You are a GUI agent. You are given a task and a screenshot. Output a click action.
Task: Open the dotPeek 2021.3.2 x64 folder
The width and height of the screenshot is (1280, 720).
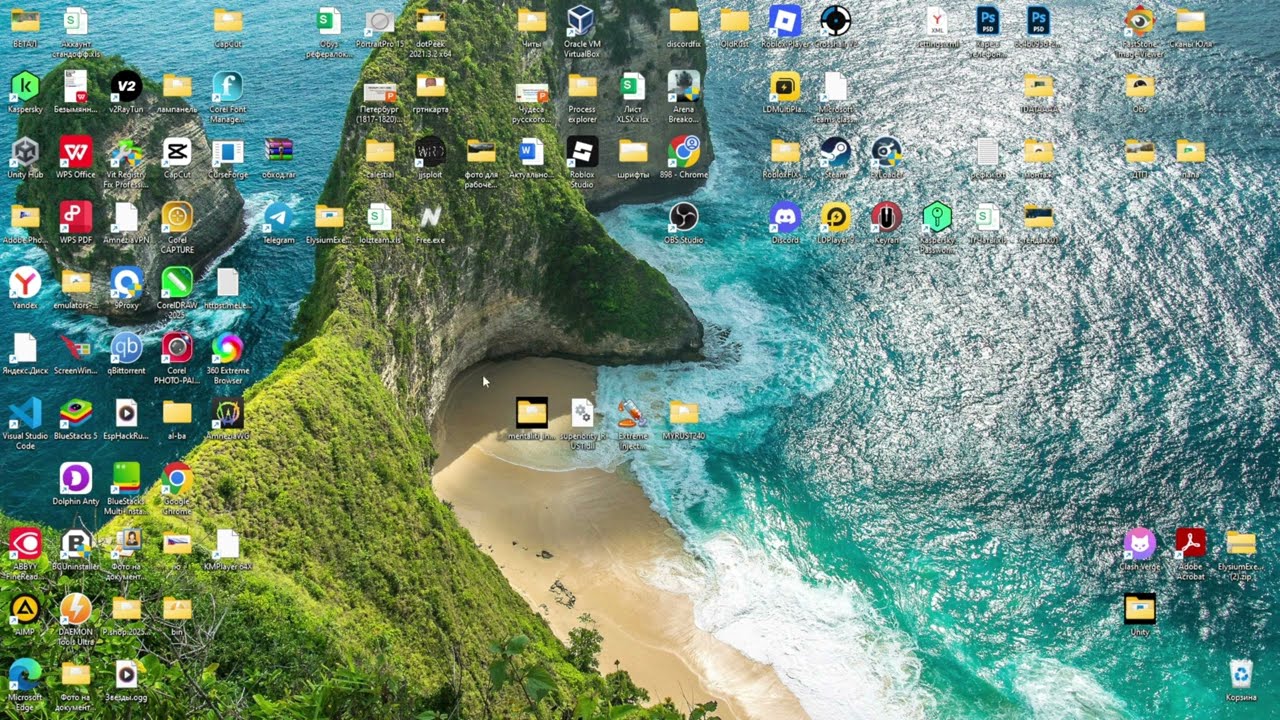[x=430, y=32]
